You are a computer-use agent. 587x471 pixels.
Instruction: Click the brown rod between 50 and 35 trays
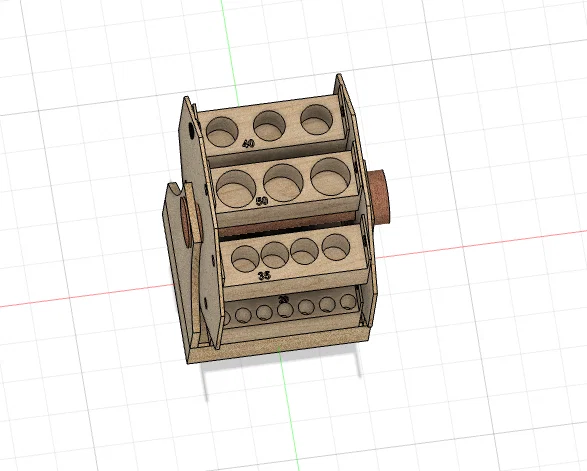pyautogui.click(x=287, y=225)
